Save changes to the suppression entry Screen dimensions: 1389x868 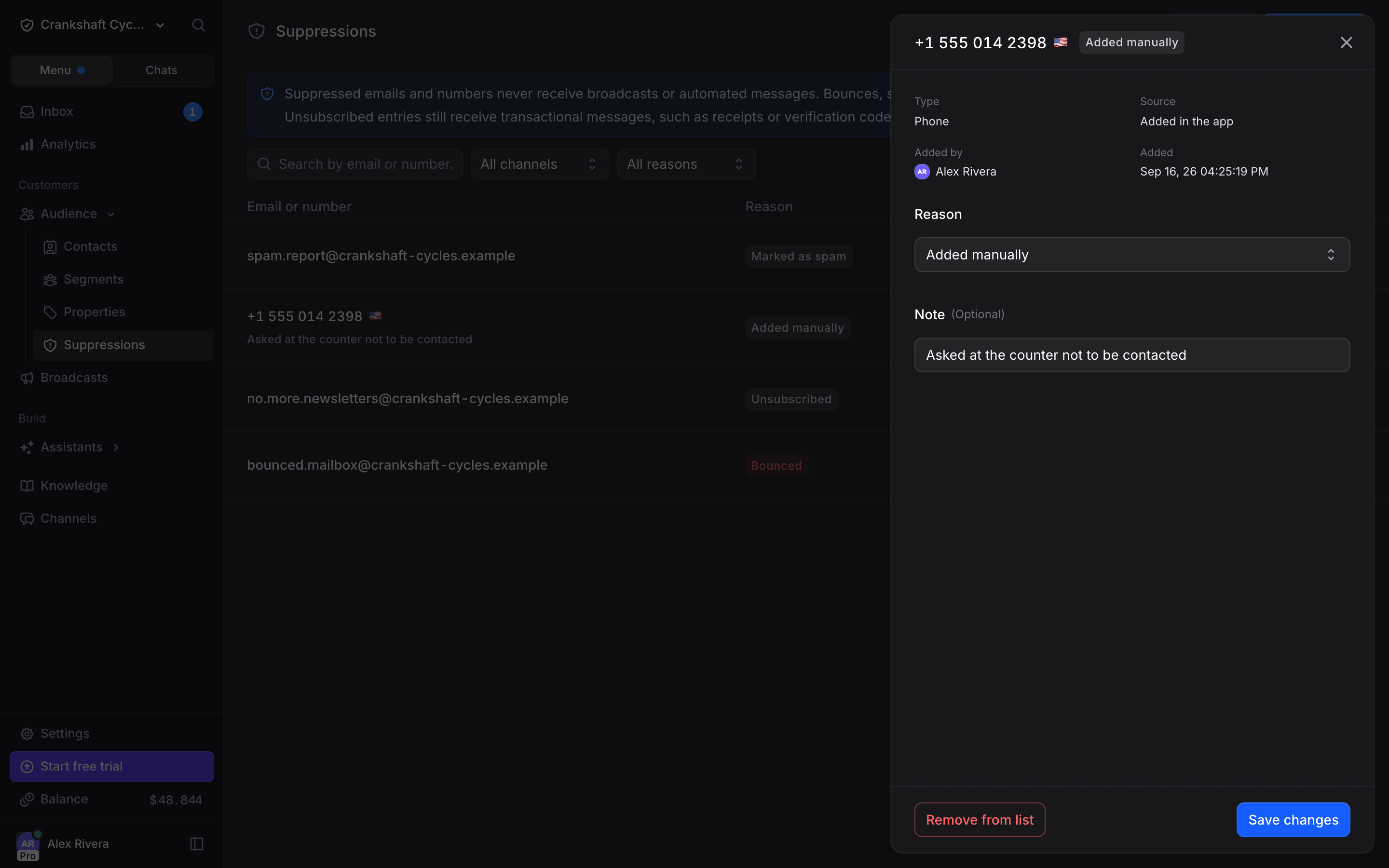1293,820
